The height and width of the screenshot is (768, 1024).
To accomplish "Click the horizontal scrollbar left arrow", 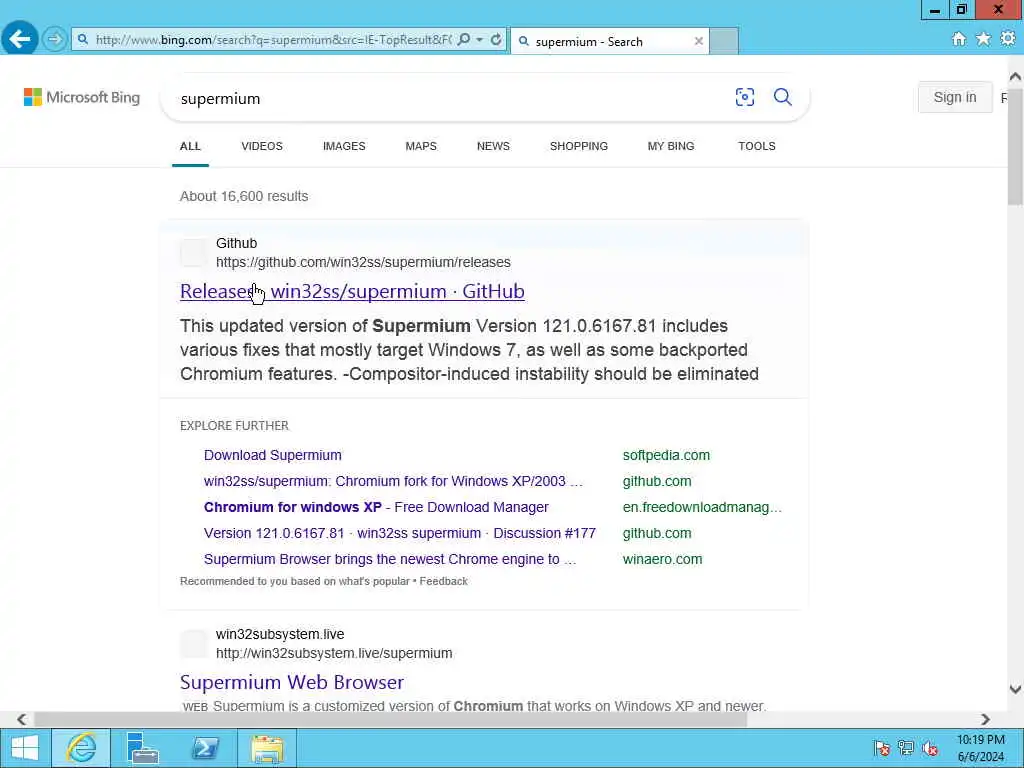I will tap(22, 720).
